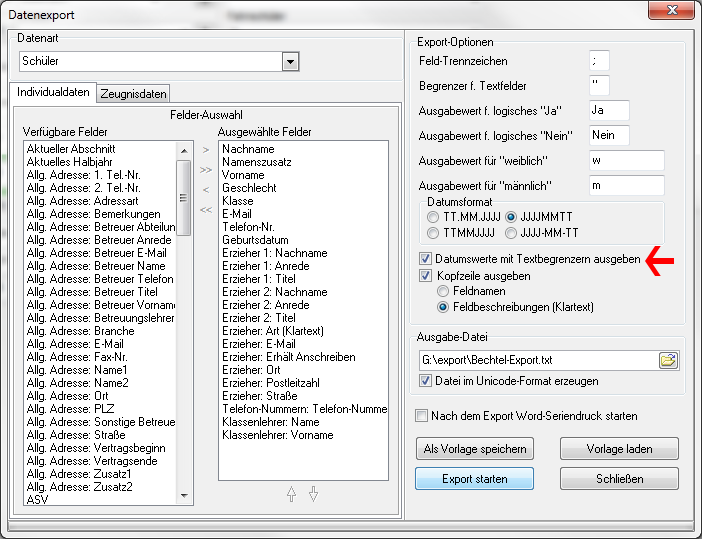Enable 'Nach dem Export Word-Seriendruck starten'
Viewport: 702px width, 539px height.
421,415
